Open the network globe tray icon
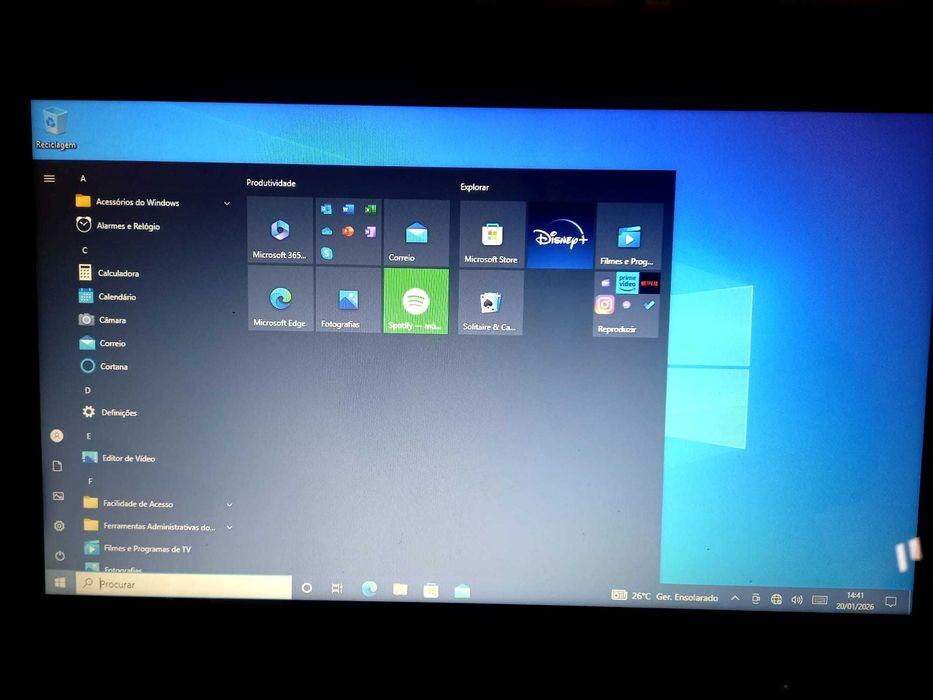The image size is (933, 700). [776, 599]
